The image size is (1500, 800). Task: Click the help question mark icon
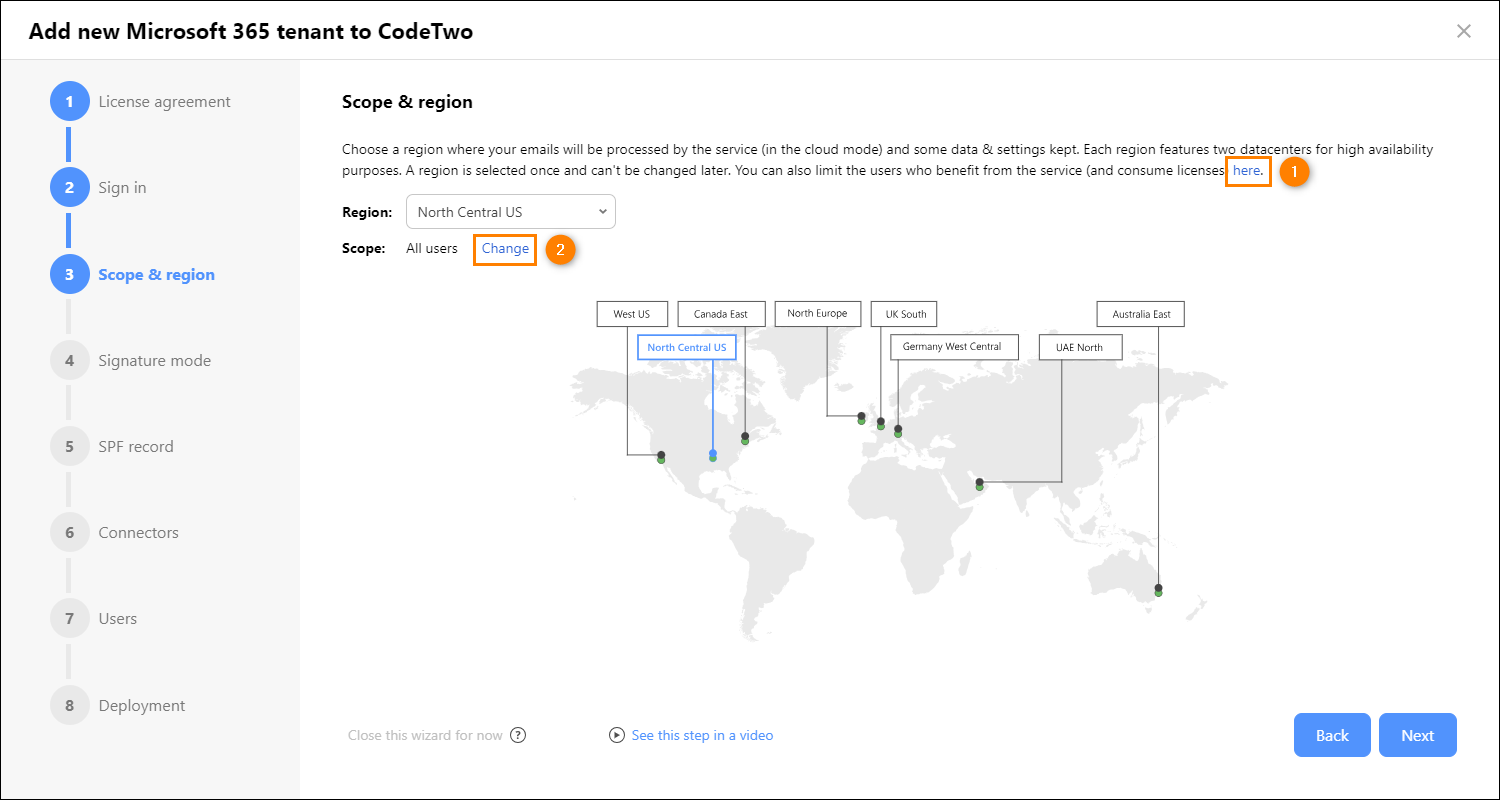(518, 735)
